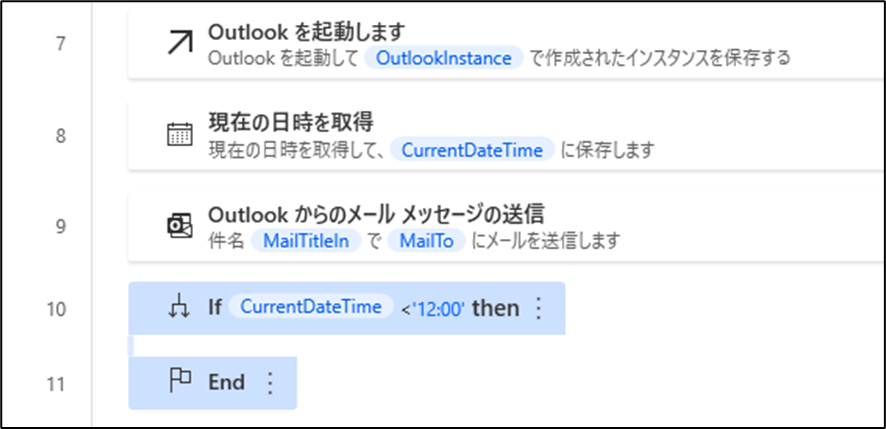Select the '現在の日時を取得' action card
The image size is (886, 429).
507,135
